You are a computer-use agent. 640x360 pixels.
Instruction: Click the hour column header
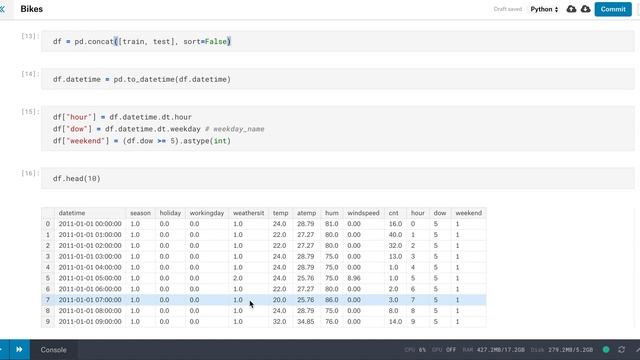pyautogui.click(x=418, y=213)
